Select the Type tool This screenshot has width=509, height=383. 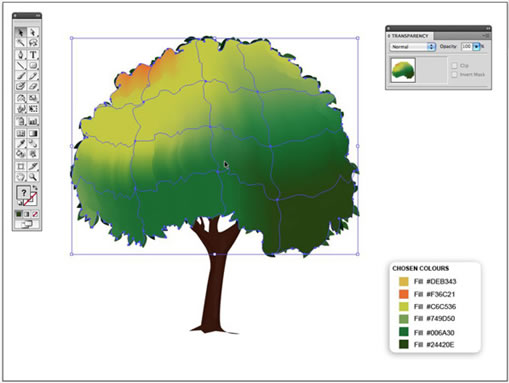[x=33, y=55]
